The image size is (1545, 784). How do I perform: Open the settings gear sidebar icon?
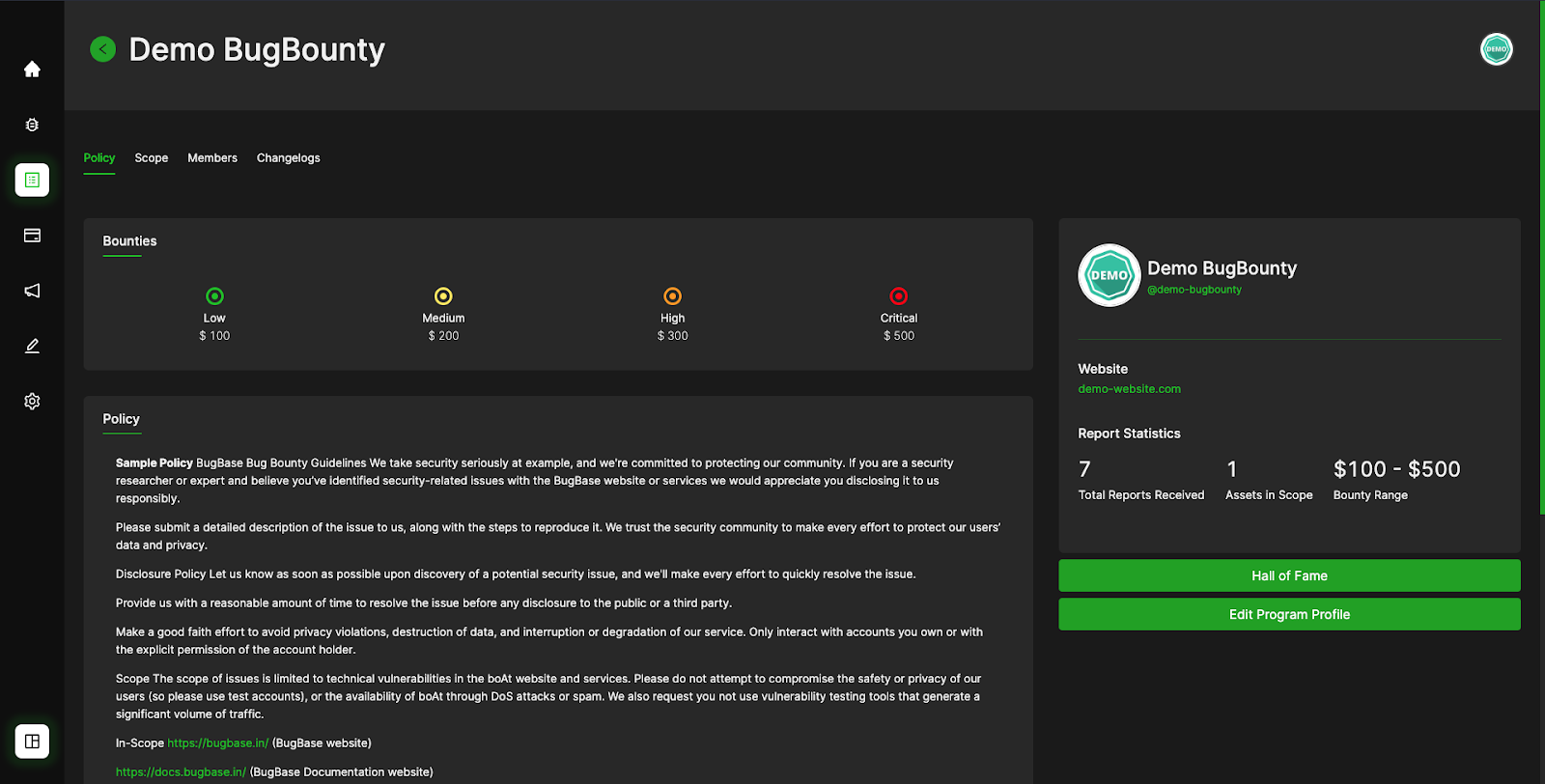point(32,401)
